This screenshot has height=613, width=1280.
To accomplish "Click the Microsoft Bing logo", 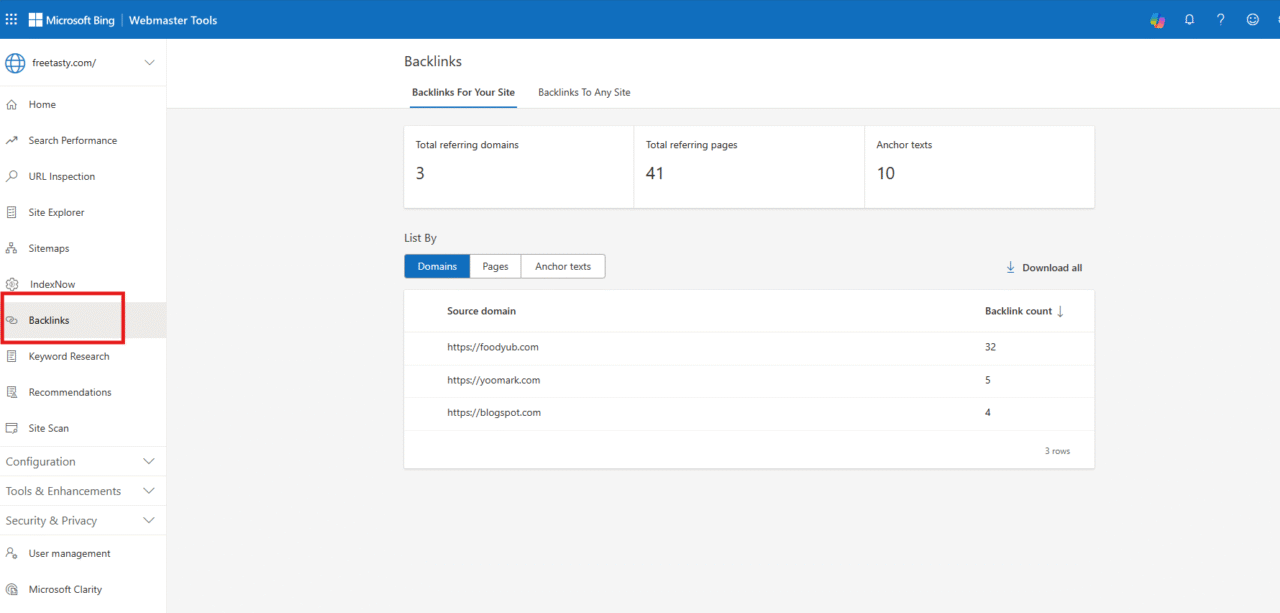I will 71,20.
